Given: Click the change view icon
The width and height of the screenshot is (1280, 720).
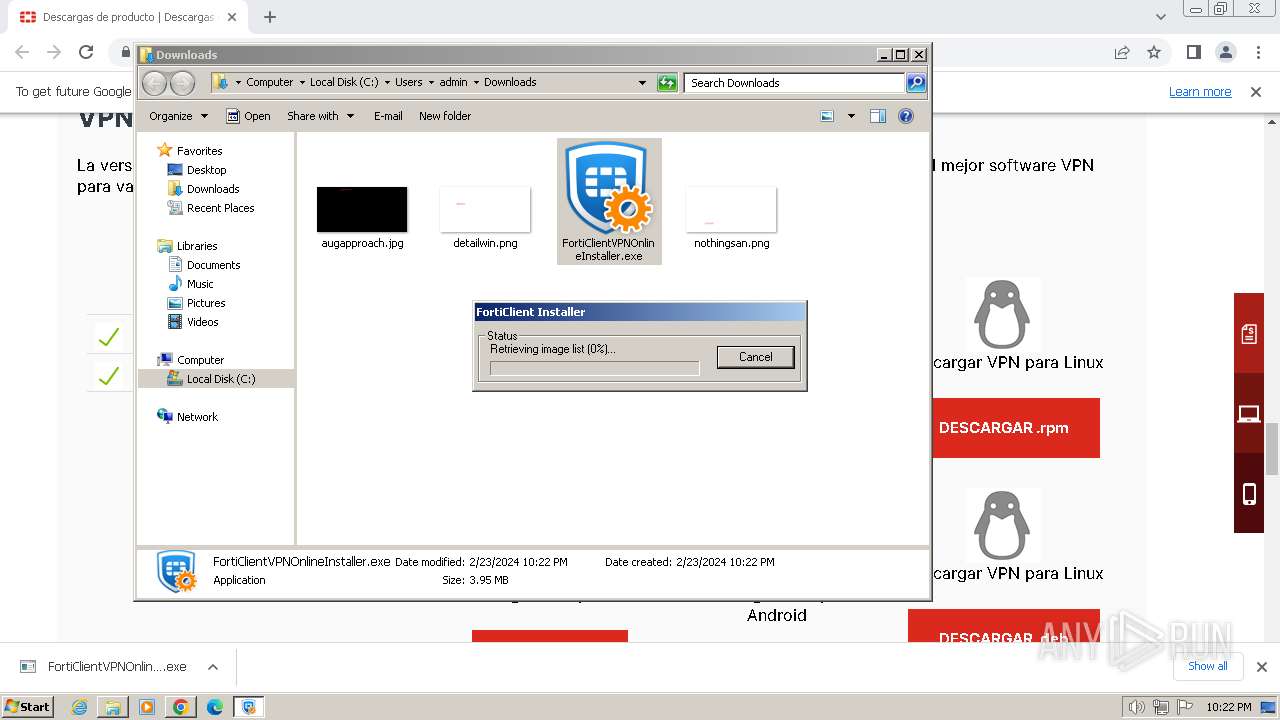Looking at the screenshot, I should click(x=827, y=116).
